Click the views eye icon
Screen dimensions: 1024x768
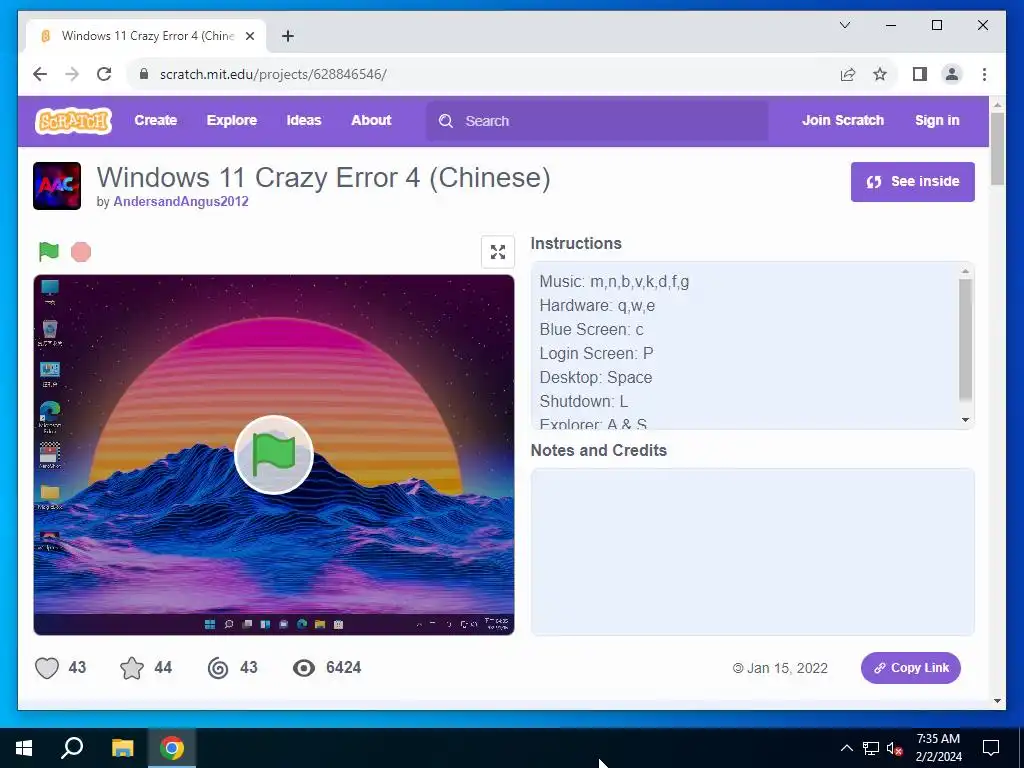[x=304, y=668]
